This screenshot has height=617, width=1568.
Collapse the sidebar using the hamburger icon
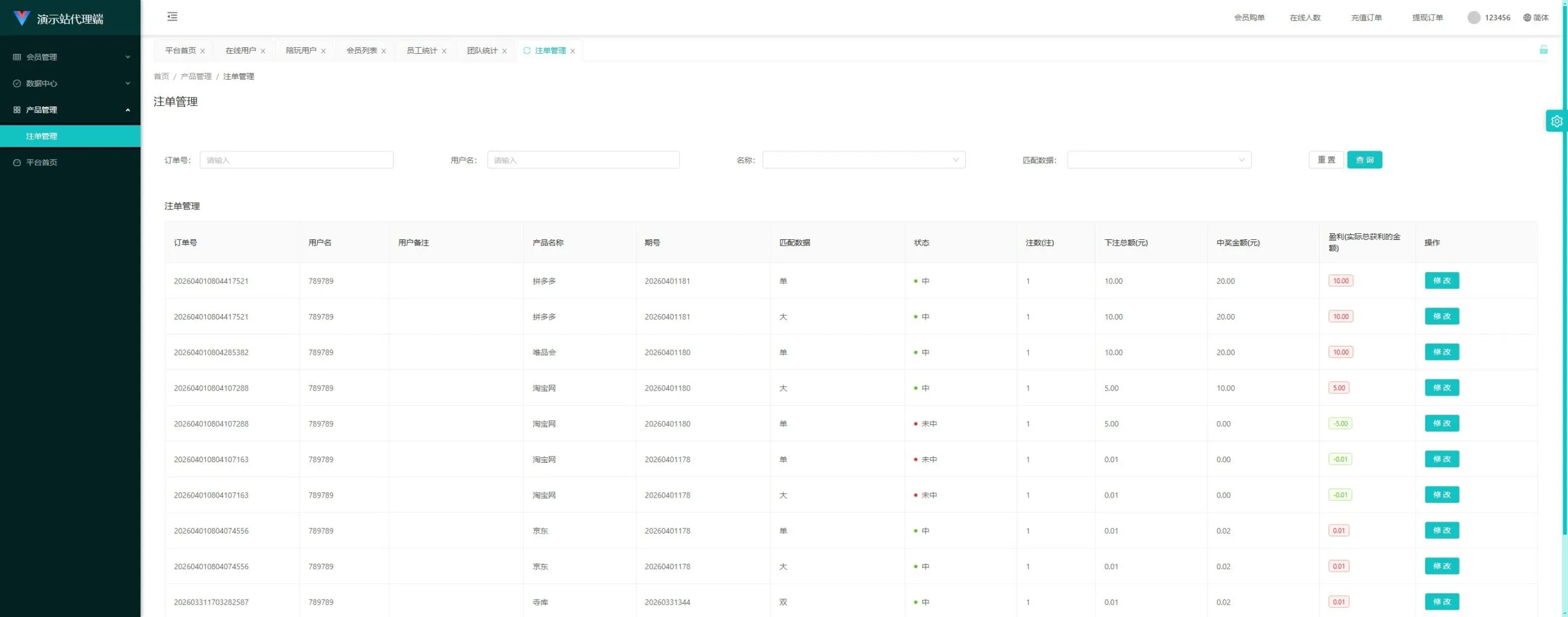172,17
